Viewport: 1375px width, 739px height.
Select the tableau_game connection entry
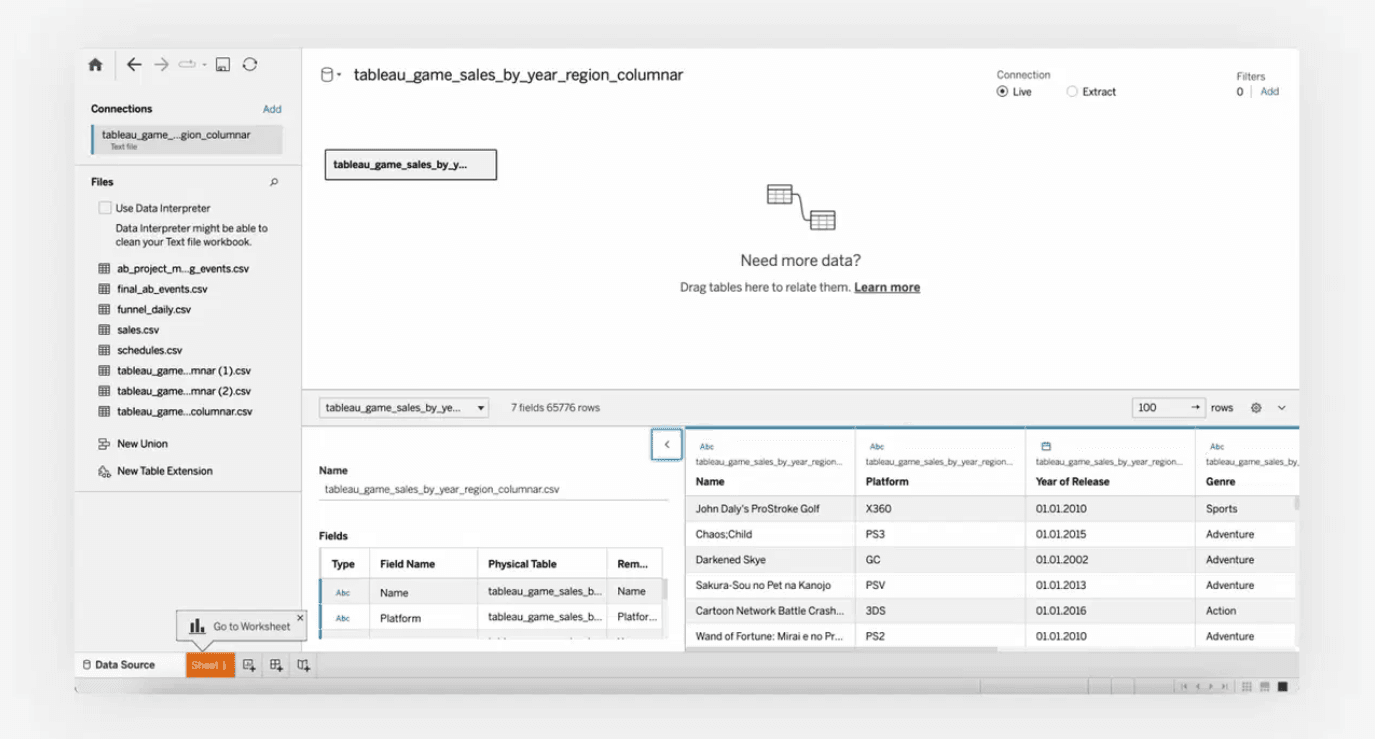[x=186, y=139]
